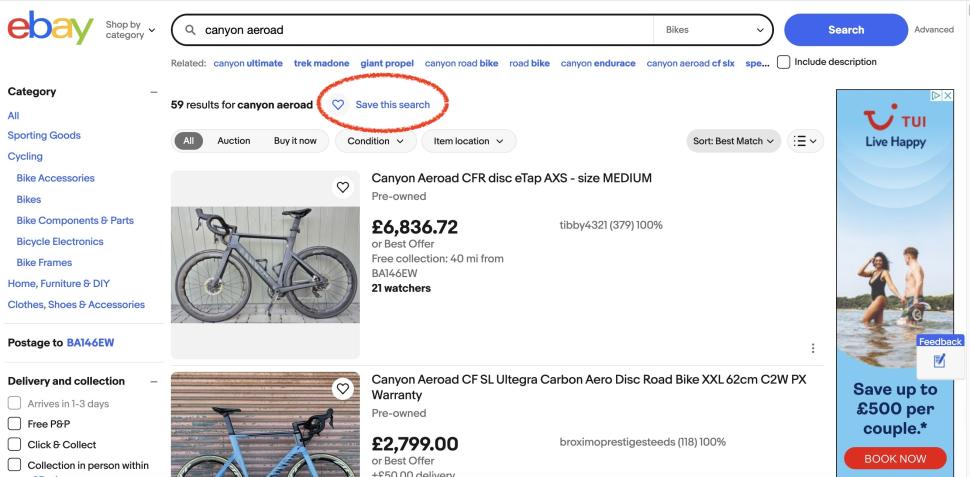This screenshot has height=477, width=970.
Task: Click the heart icon beside Save this search
Action: tap(338, 105)
